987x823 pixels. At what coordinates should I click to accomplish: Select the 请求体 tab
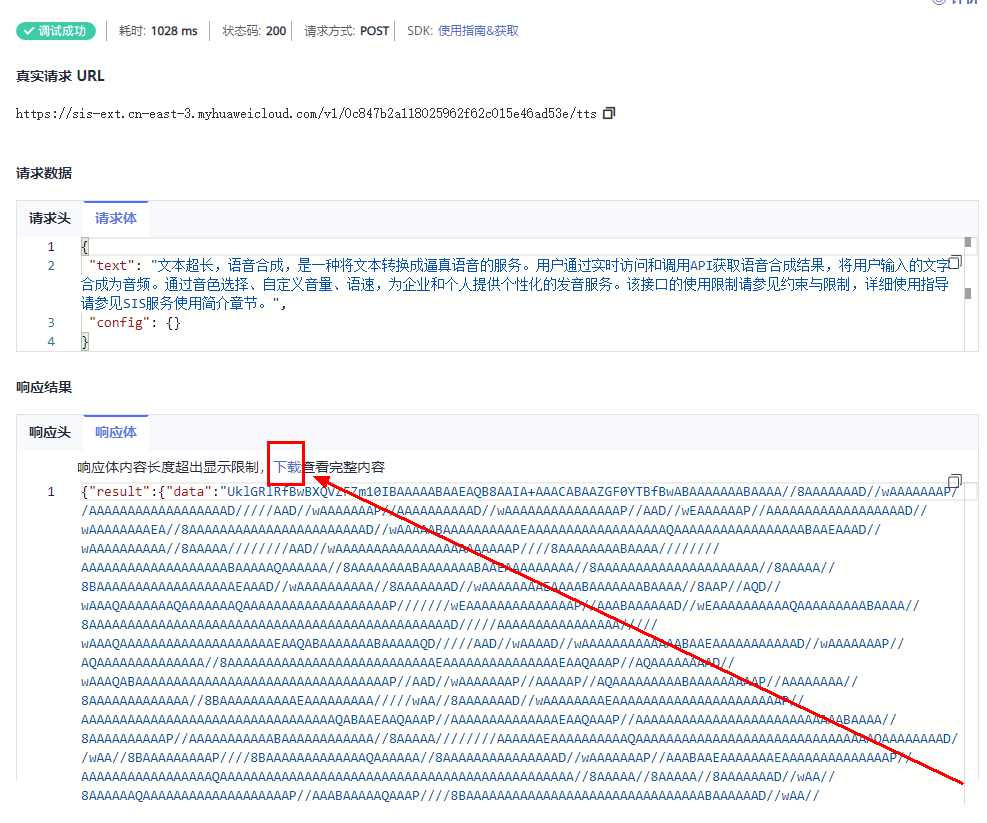(x=116, y=219)
